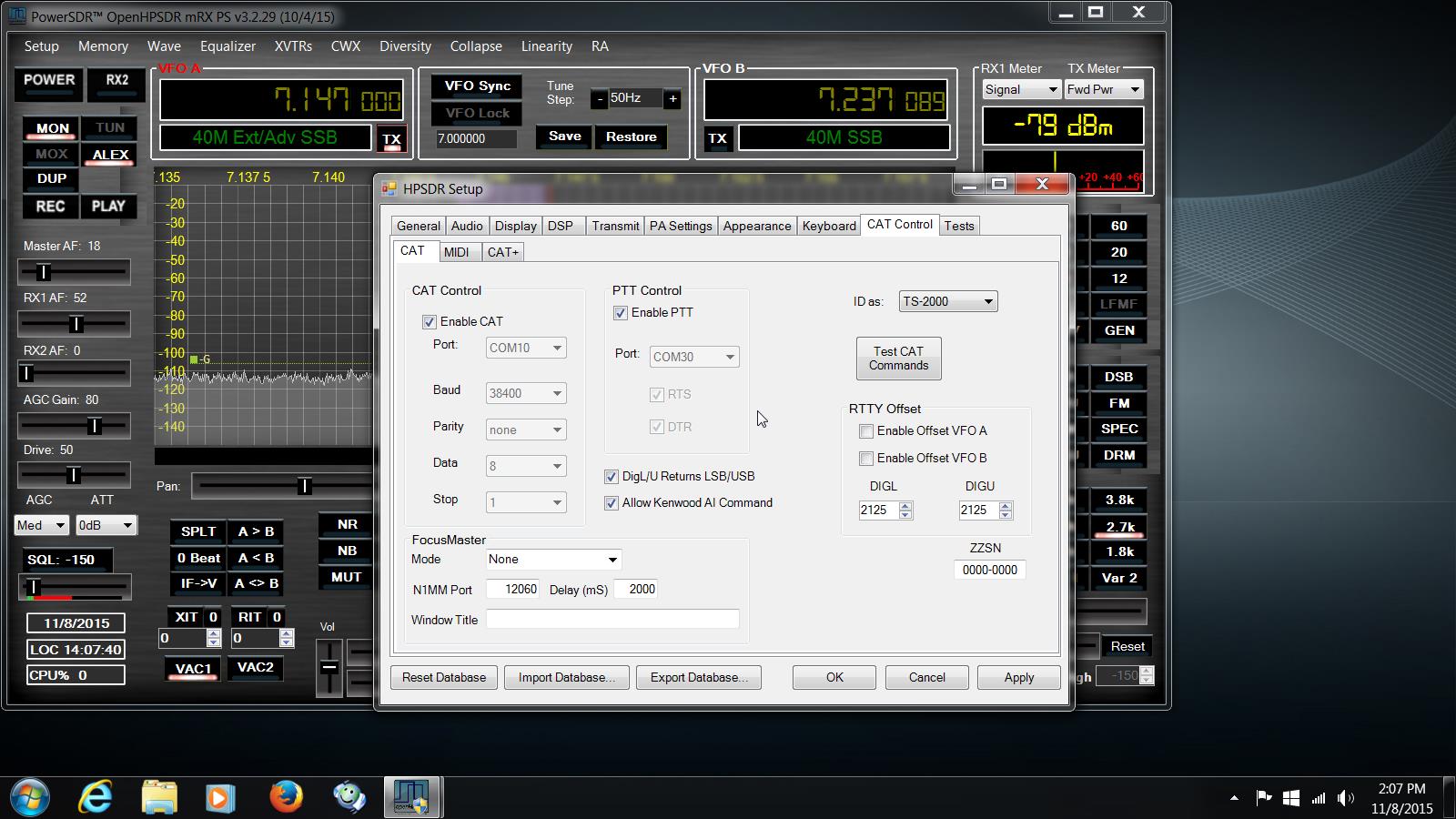
Task: Click the Test CAT Commands button
Action: click(x=898, y=359)
